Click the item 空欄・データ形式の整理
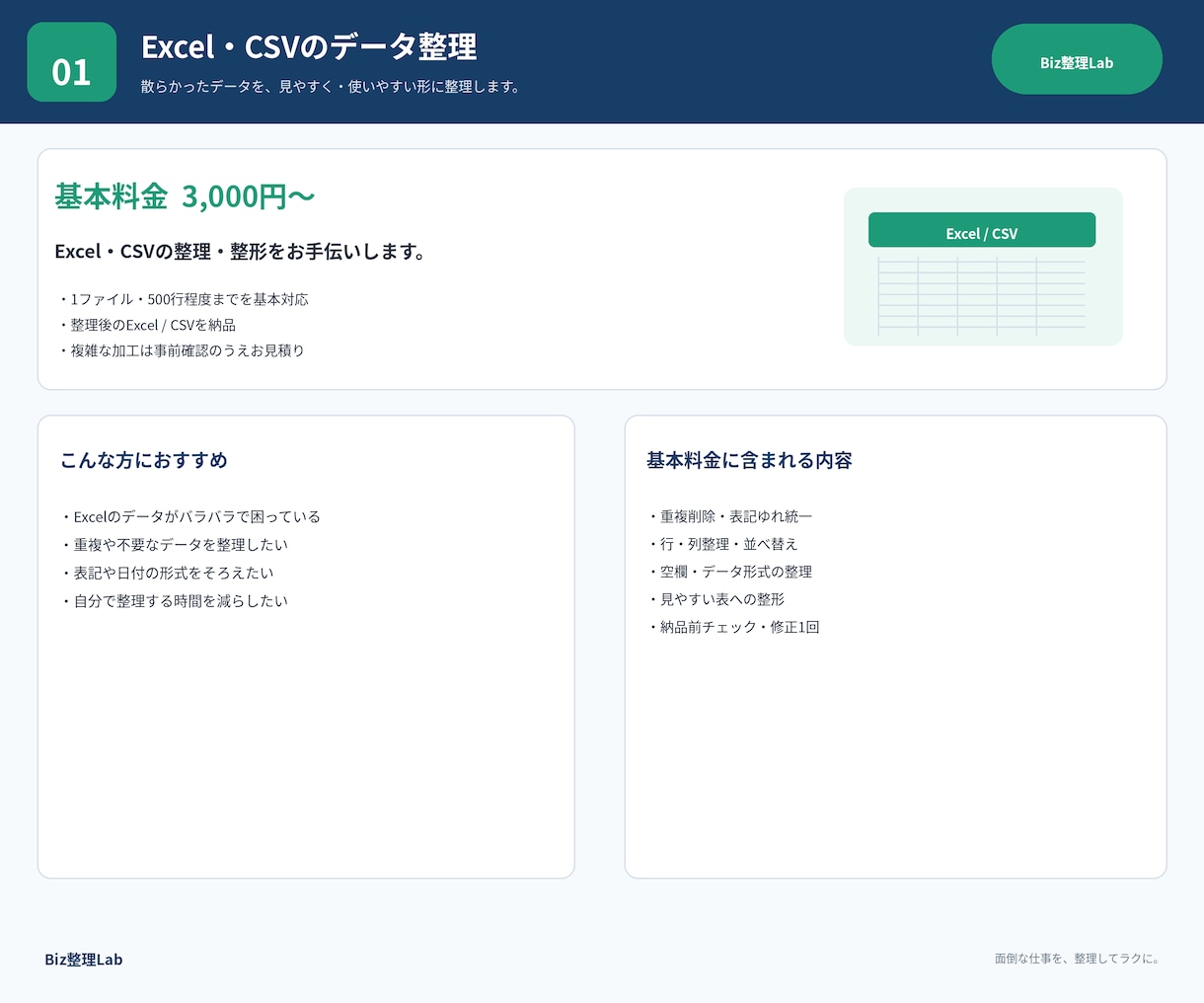The width and height of the screenshot is (1204, 1003). (x=729, y=572)
